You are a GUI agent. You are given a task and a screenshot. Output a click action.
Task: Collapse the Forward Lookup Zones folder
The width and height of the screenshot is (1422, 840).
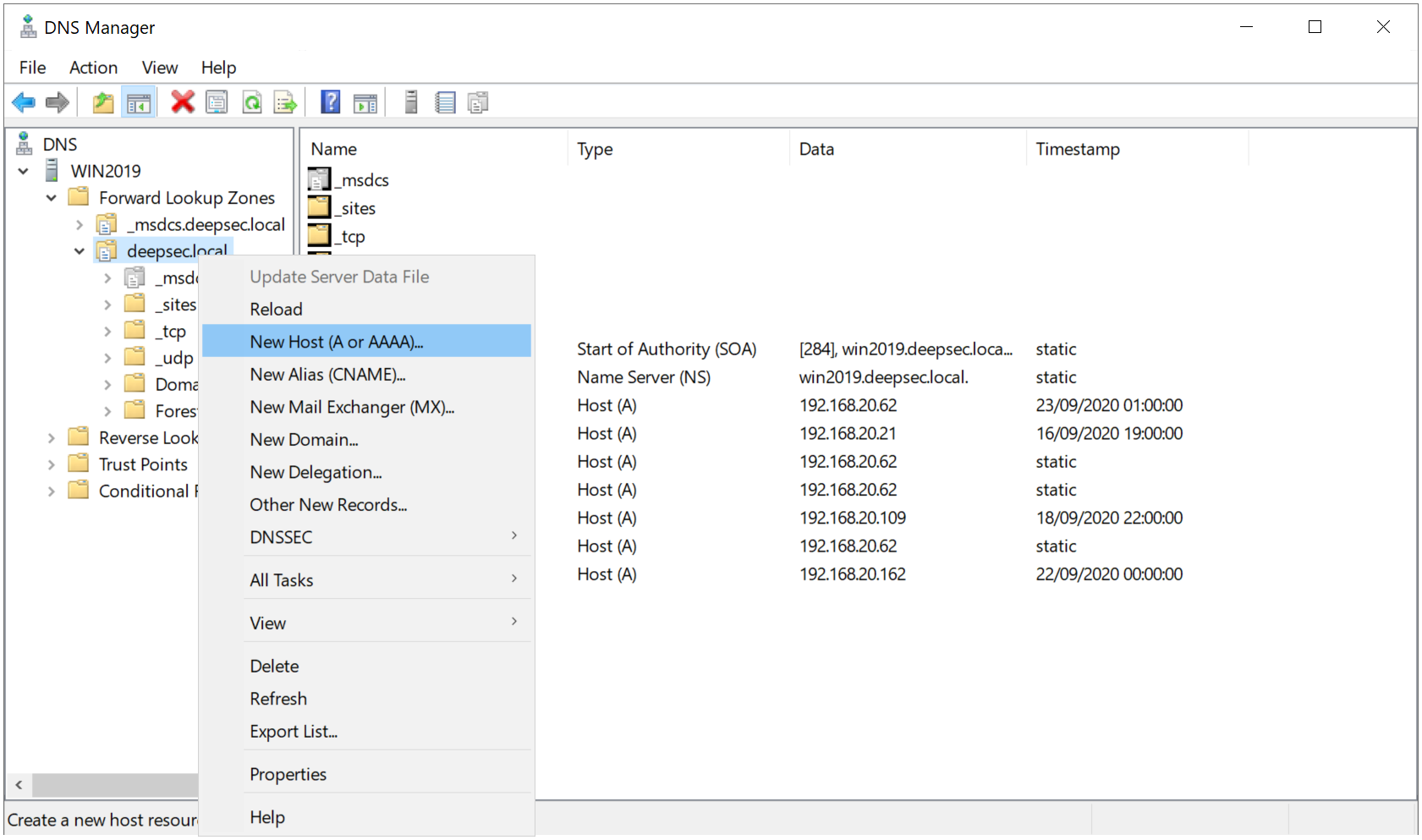pos(52,198)
